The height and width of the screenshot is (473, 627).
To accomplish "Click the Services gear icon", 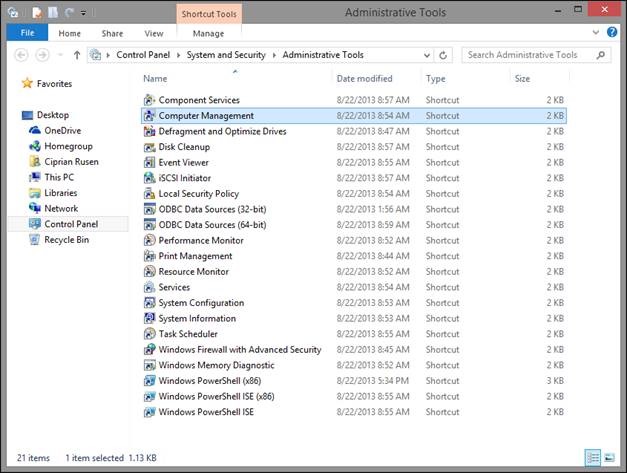I will tap(150, 287).
